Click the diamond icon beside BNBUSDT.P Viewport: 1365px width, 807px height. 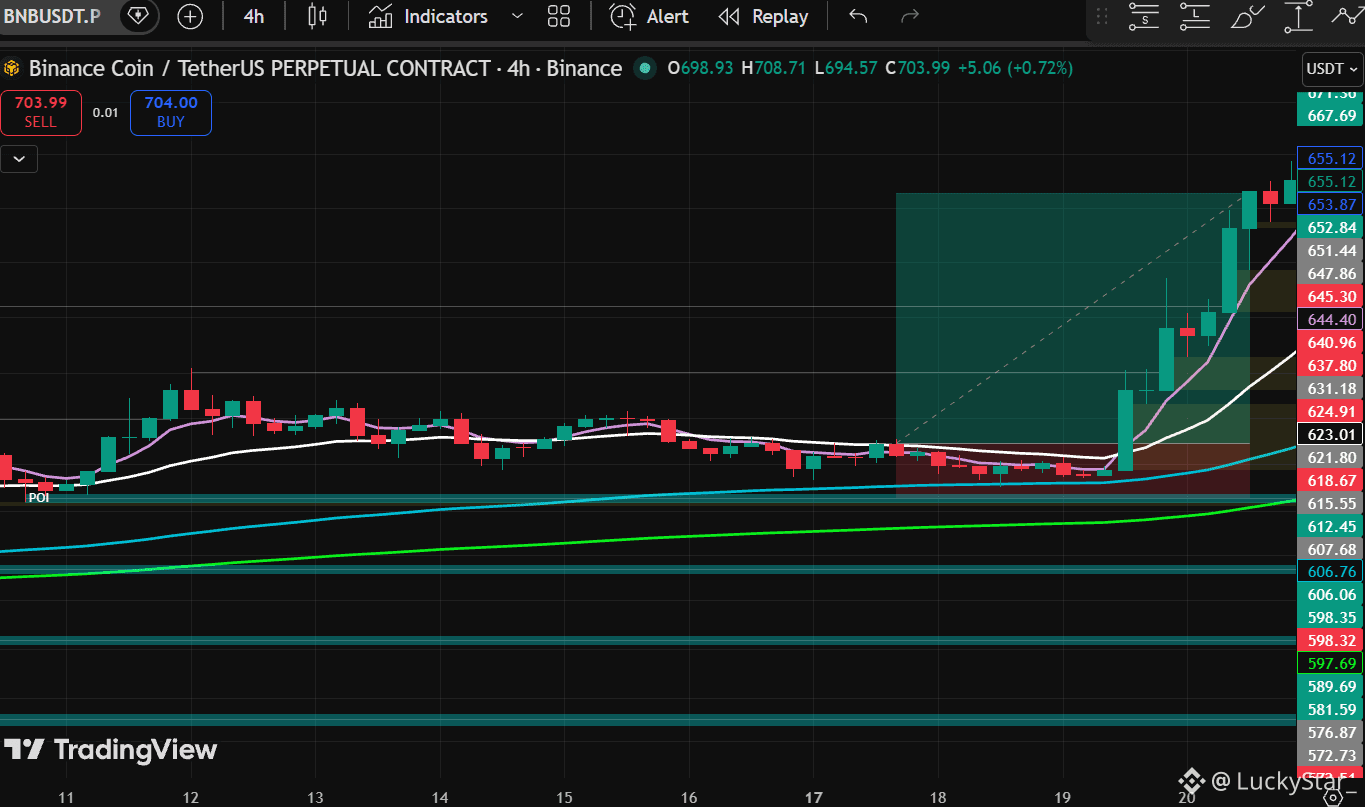pos(137,16)
